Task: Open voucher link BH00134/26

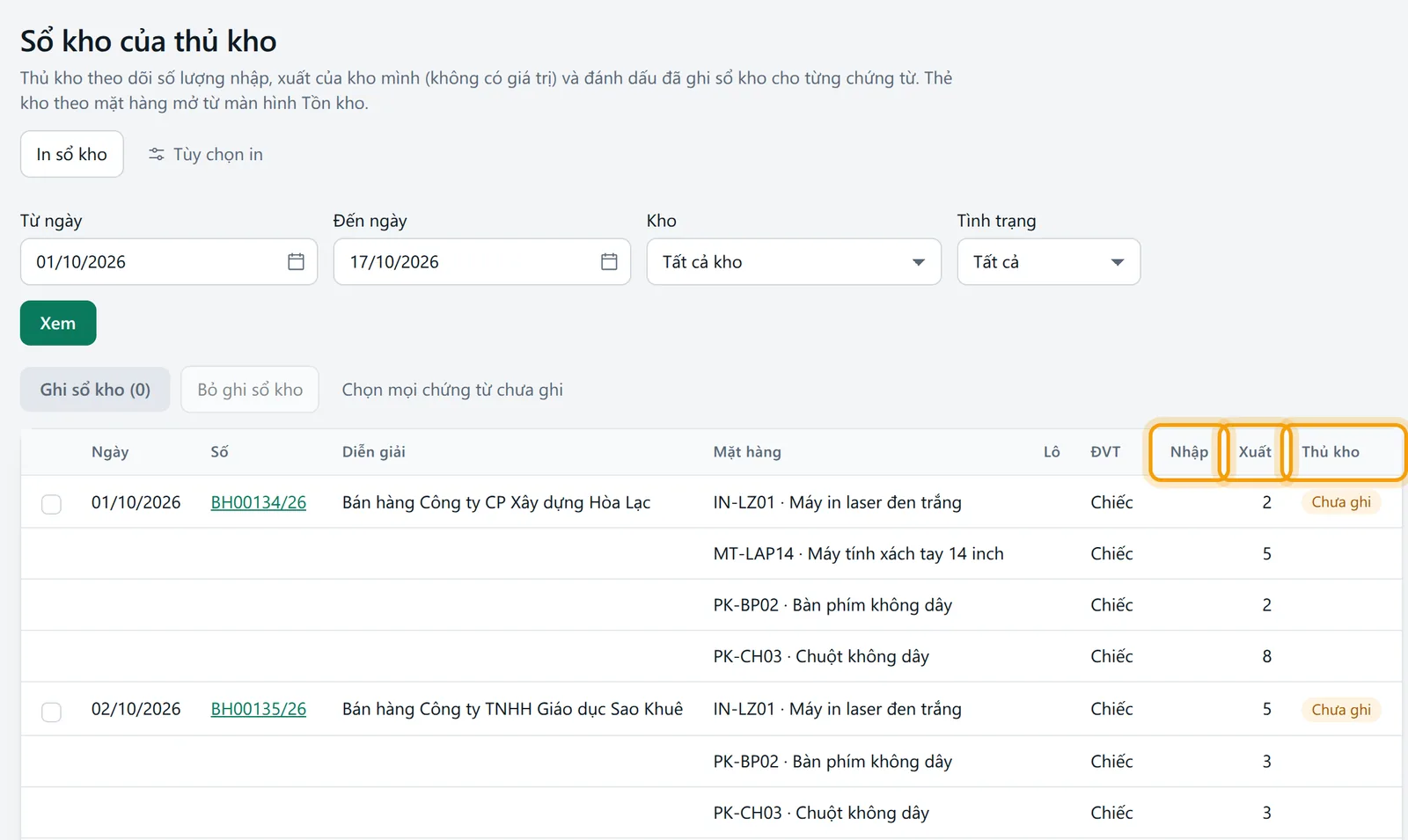Action: [x=259, y=502]
